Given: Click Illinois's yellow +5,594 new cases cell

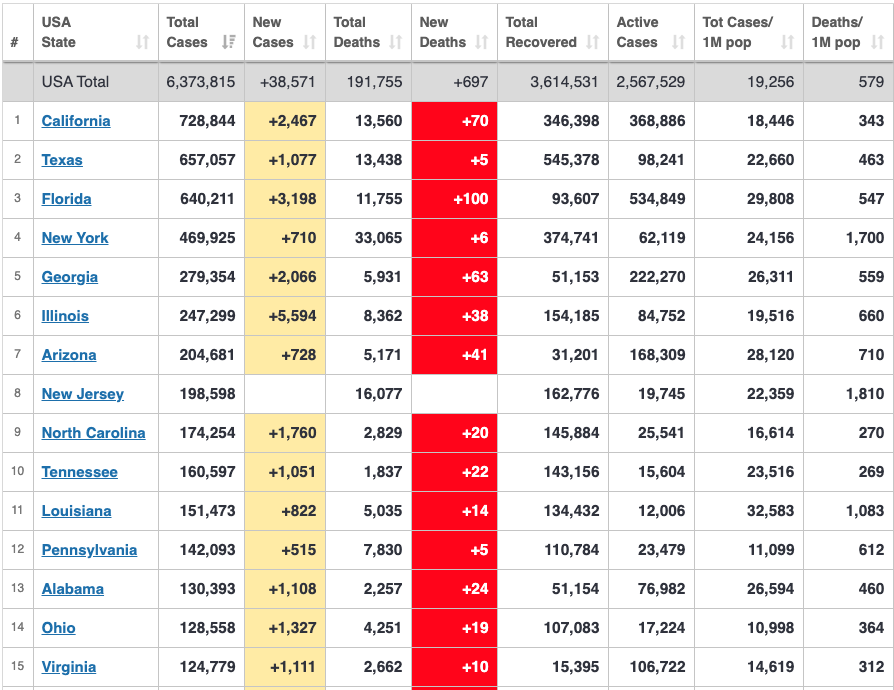Looking at the screenshot, I should pos(285,316).
